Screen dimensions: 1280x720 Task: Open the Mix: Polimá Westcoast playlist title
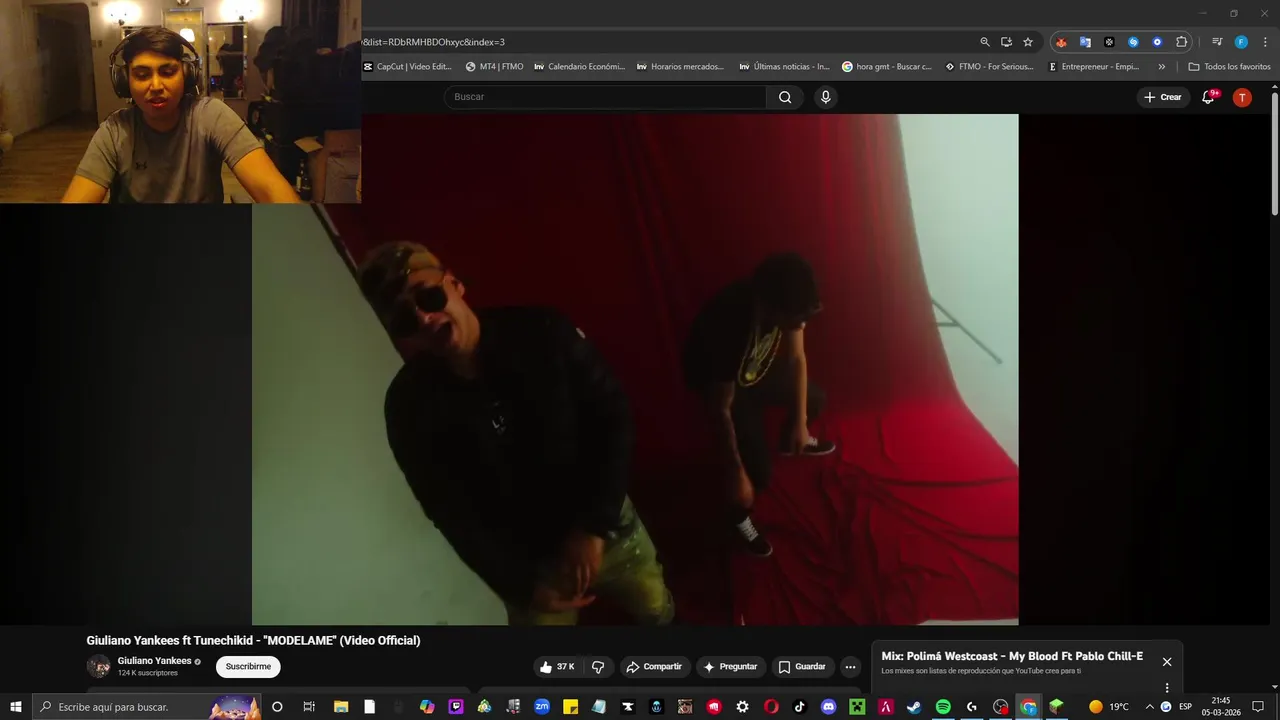pos(1012,656)
